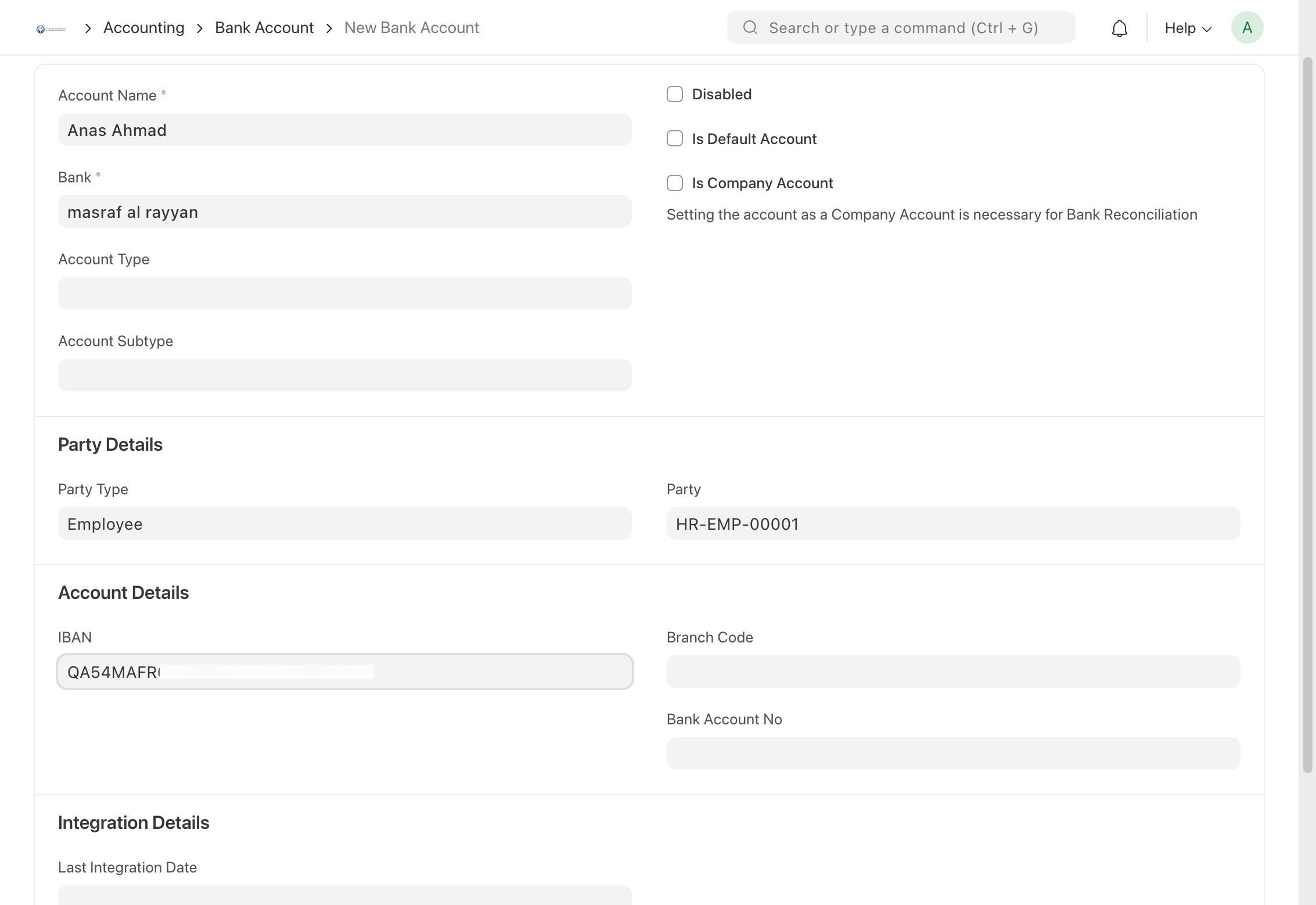The width and height of the screenshot is (1316, 905).
Task: Open the notifications bell icon
Action: pyautogui.click(x=1119, y=28)
